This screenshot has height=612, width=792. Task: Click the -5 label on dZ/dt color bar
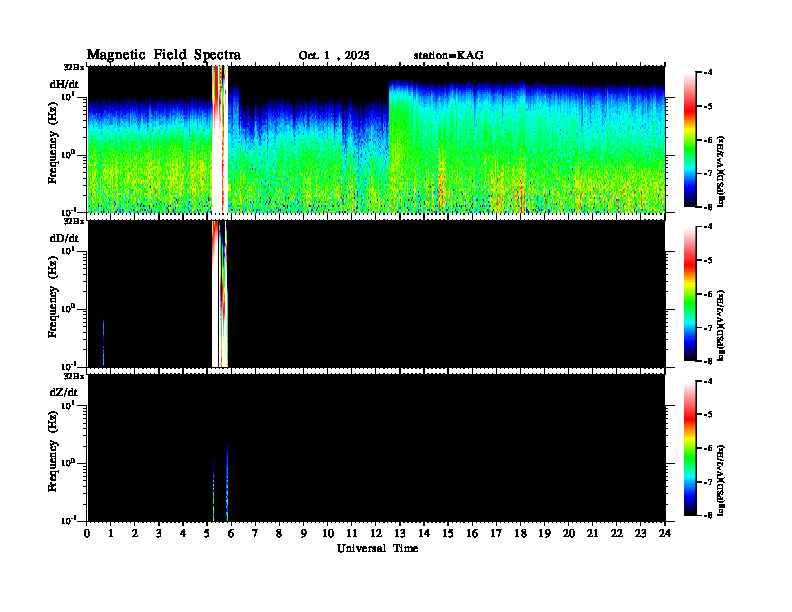709,415
